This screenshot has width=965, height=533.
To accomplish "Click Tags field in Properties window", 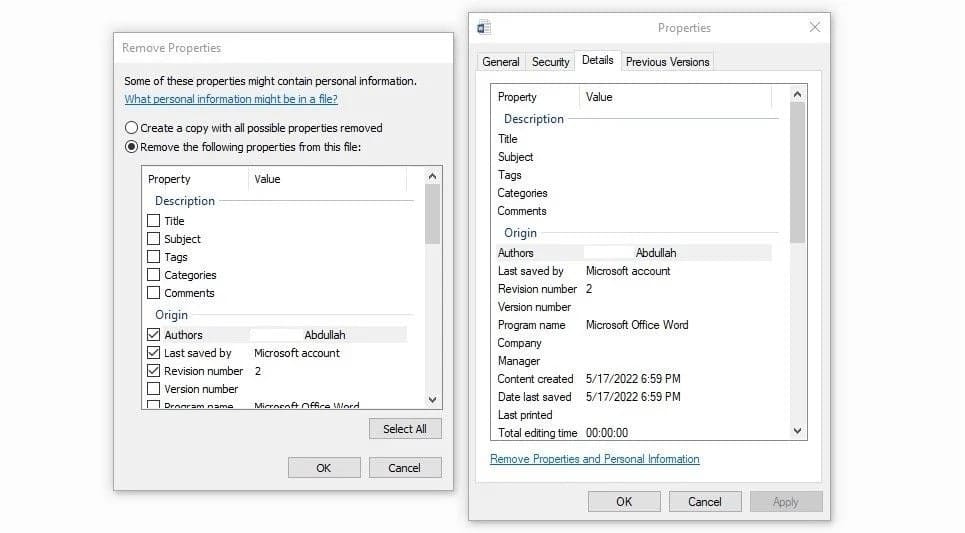I will coord(633,175).
